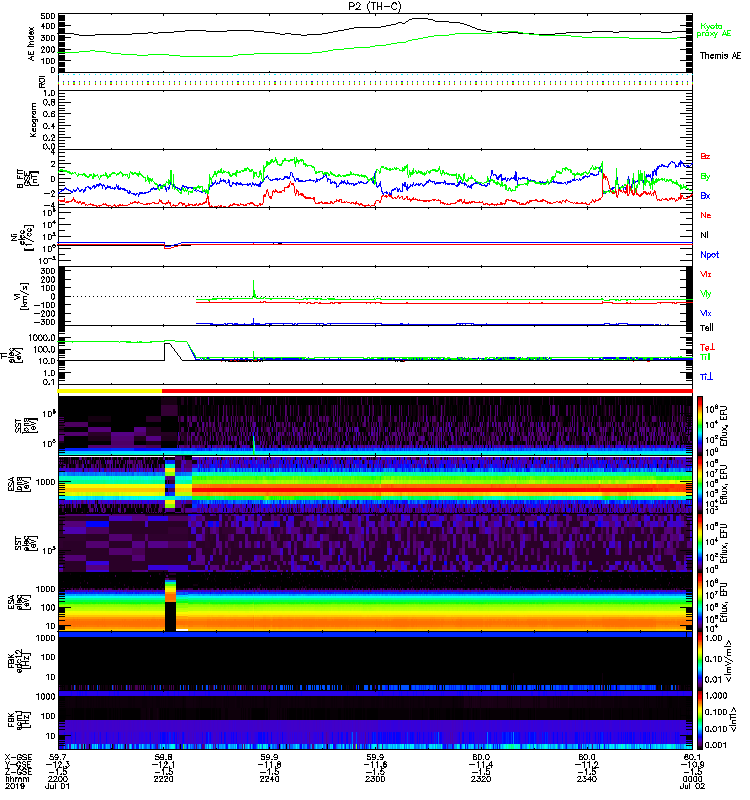Click the plot title "P2 (TH-C)"
The width and height of the screenshot is (750, 800).
pos(374,6)
